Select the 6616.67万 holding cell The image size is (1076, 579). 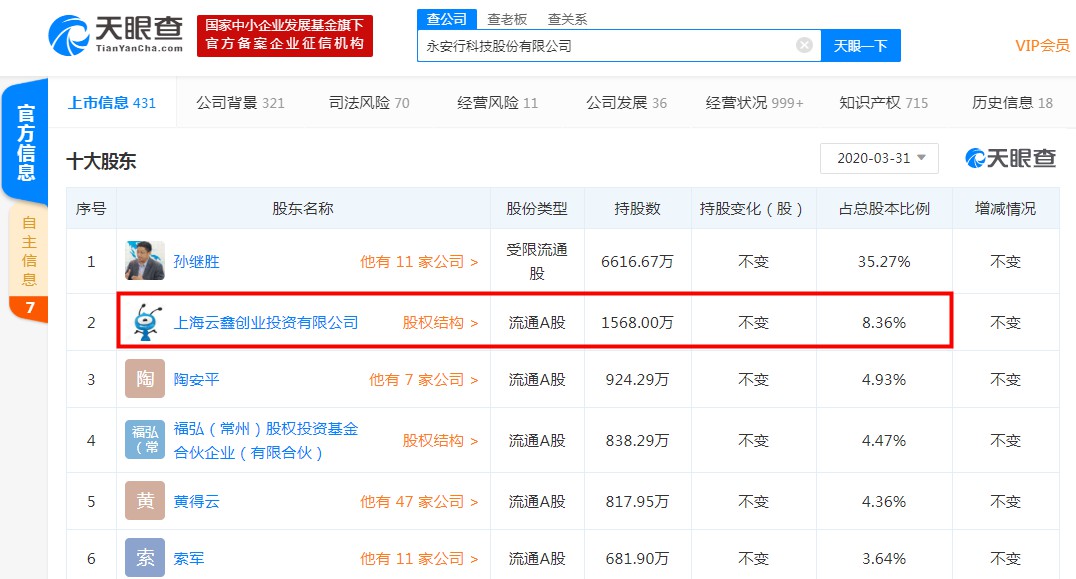(x=637, y=261)
